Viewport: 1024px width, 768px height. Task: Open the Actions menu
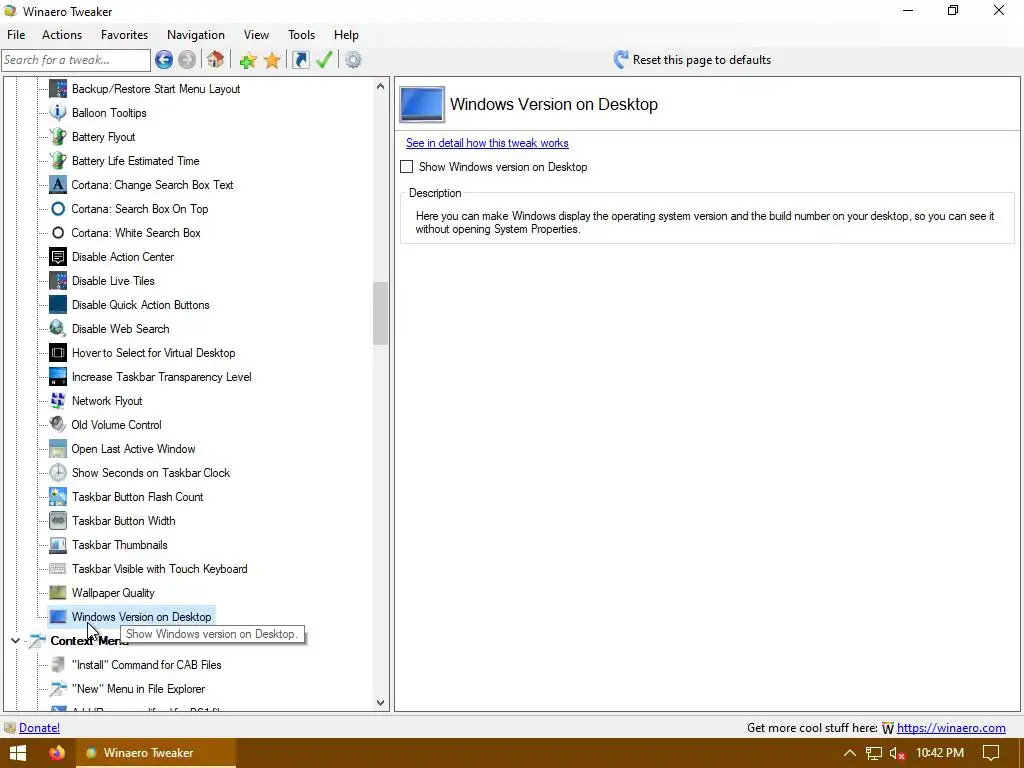click(62, 35)
